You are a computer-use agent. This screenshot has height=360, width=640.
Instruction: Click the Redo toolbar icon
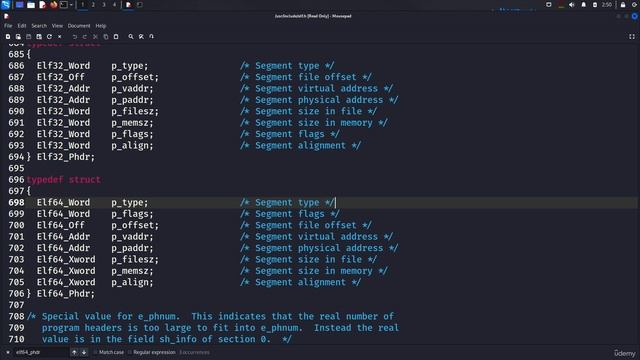tap(85, 37)
